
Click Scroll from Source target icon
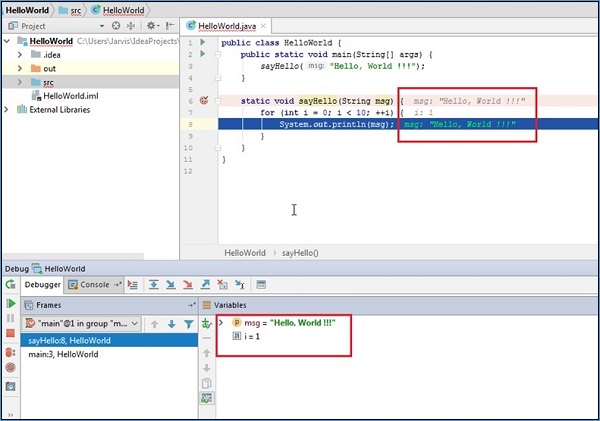pyautogui.click(x=116, y=26)
